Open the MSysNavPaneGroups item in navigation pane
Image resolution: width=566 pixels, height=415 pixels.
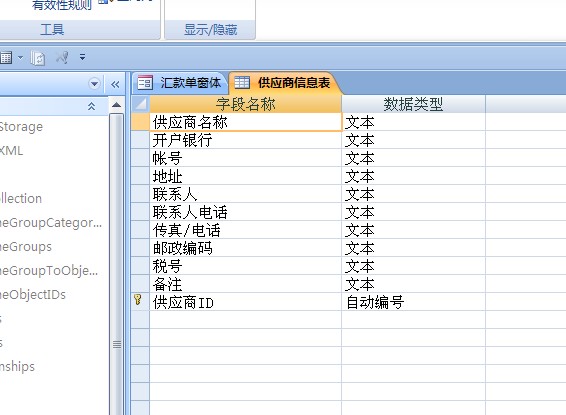pyautogui.click(x=26, y=247)
